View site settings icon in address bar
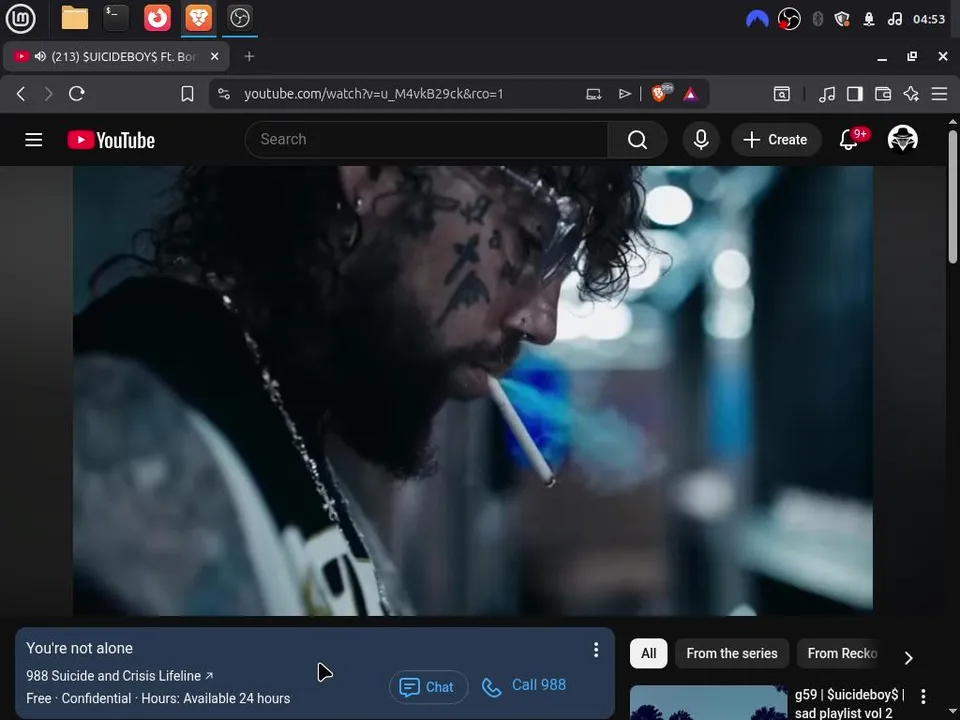This screenshot has width=960, height=720. coord(224,94)
